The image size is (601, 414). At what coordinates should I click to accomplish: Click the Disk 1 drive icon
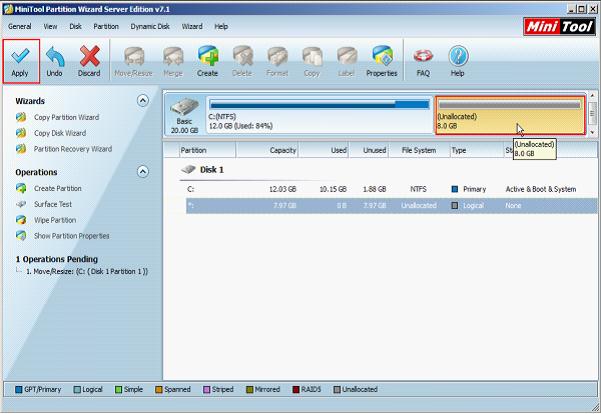point(189,169)
